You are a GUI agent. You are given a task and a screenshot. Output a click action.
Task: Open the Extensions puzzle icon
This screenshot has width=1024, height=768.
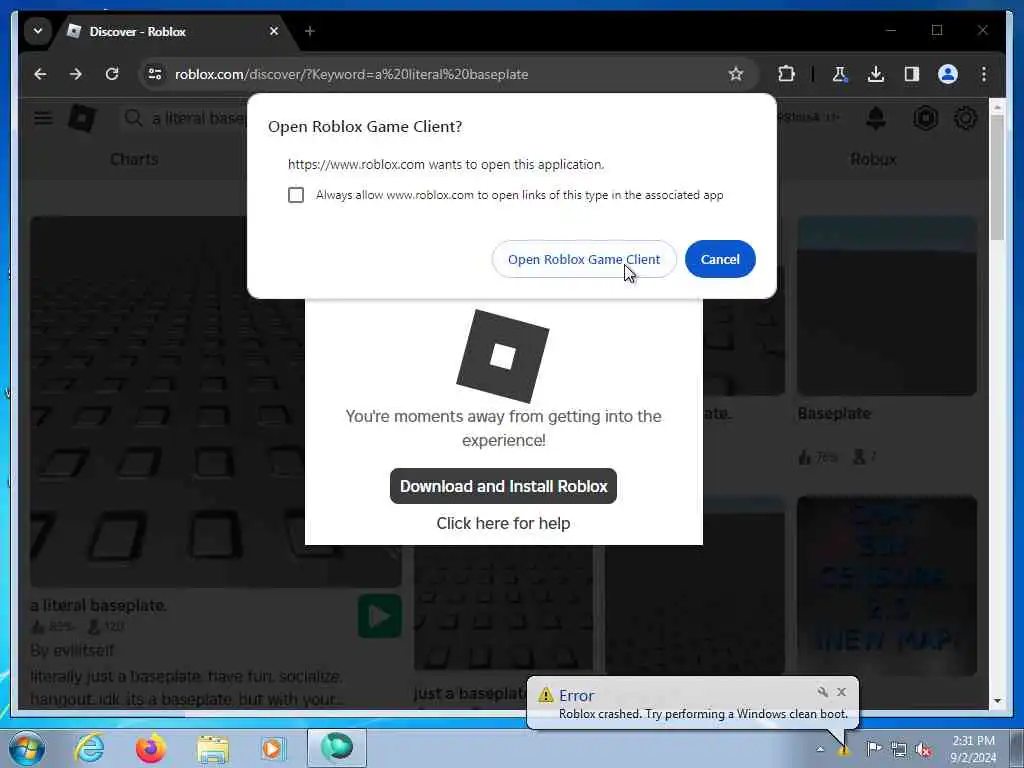787,74
